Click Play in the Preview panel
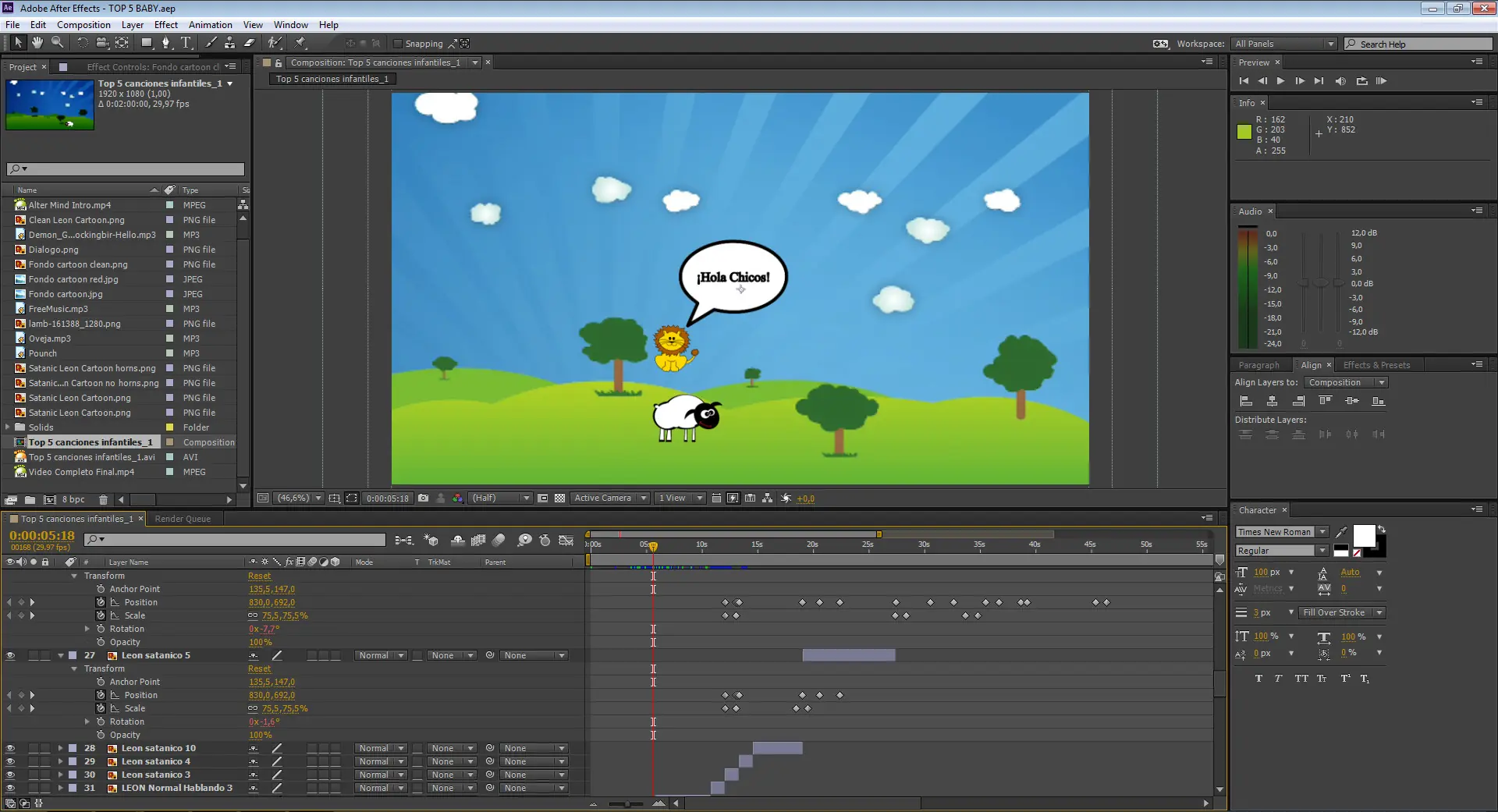Screen dimensions: 1498x812 [1280, 81]
